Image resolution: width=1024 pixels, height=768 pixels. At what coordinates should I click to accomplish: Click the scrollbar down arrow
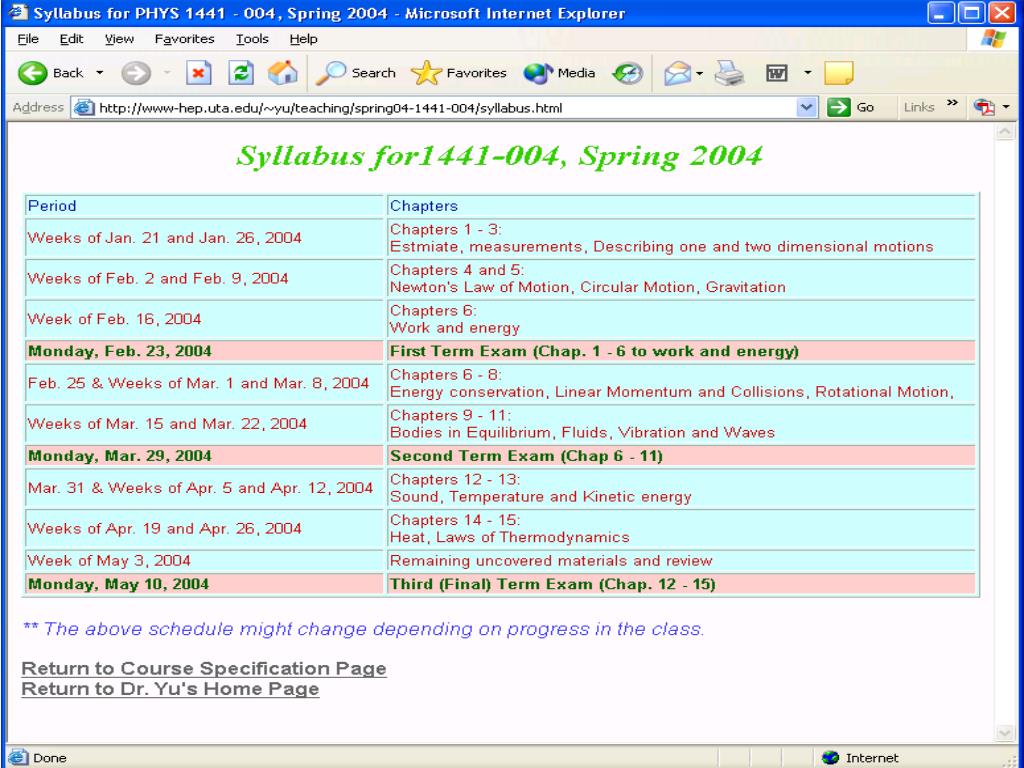click(1005, 733)
